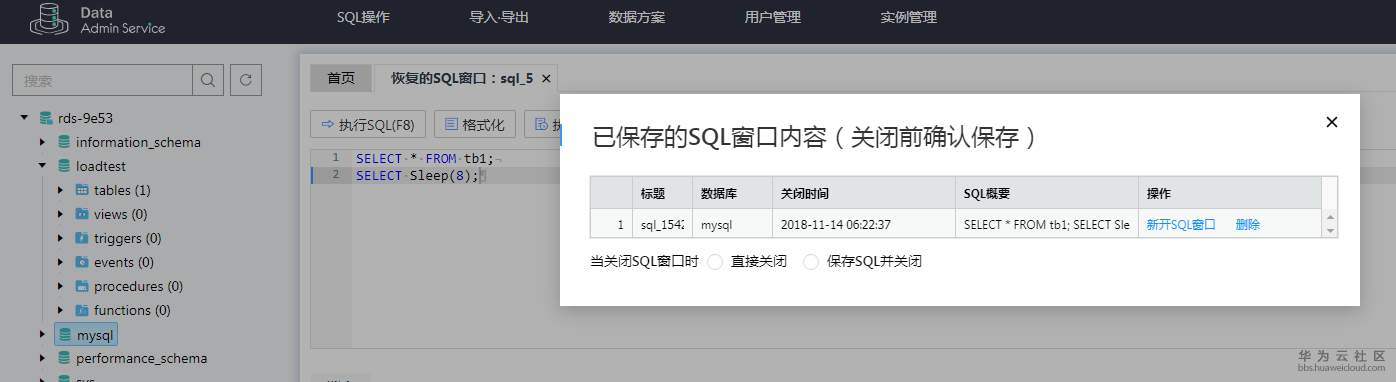Click the loadtest database icon
The width and height of the screenshot is (1396, 382).
[x=65, y=166]
